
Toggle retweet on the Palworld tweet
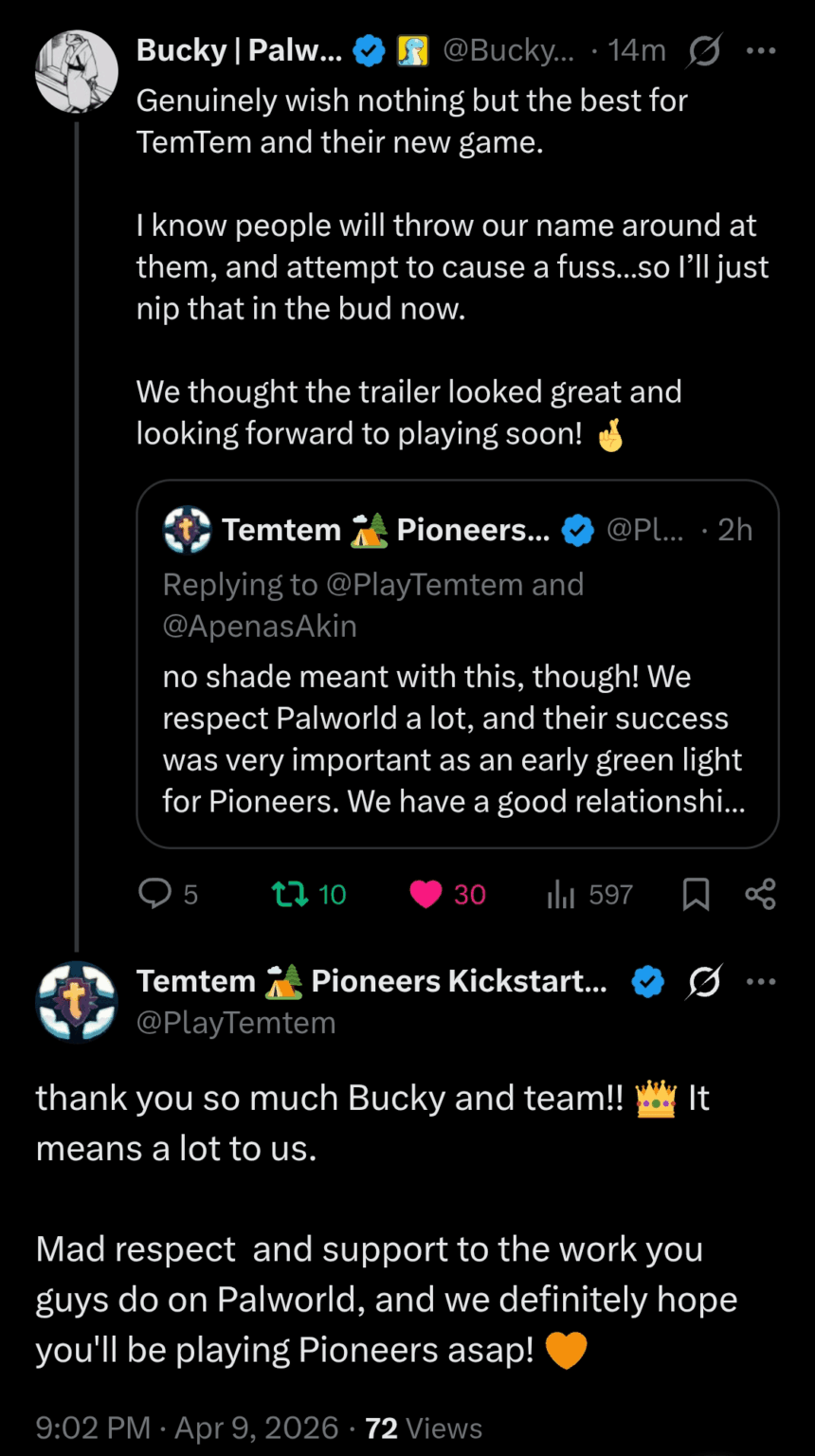295,894
